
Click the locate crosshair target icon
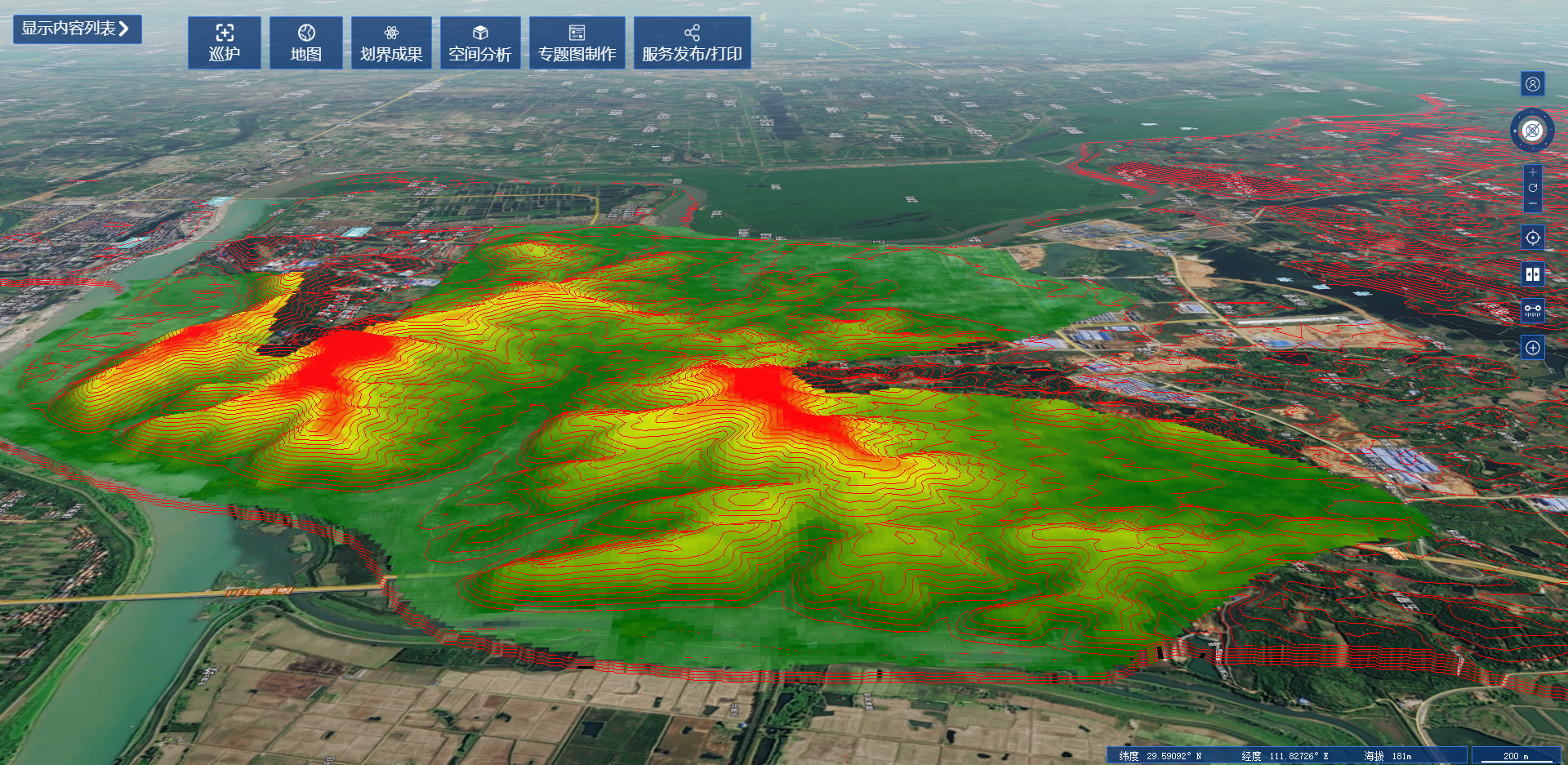[x=1532, y=238]
